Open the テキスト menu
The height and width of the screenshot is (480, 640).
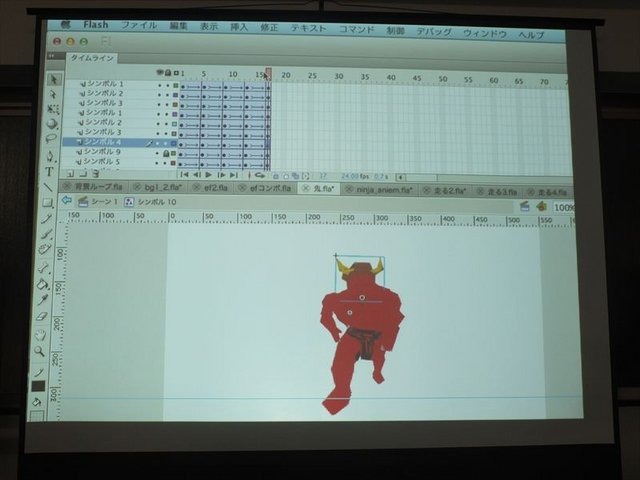click(x=309, y=28)
